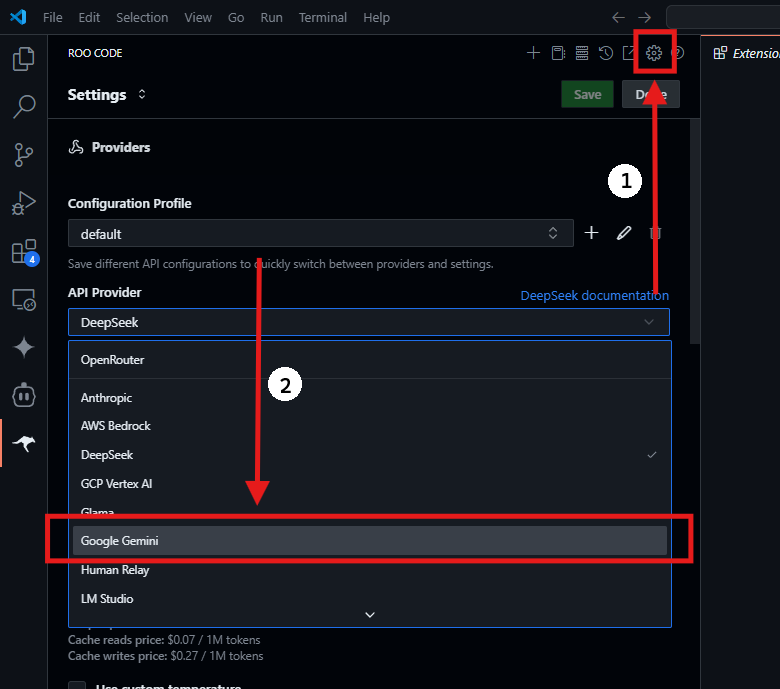Open Roo Code task history
The image size is (780, 689).
605,53
